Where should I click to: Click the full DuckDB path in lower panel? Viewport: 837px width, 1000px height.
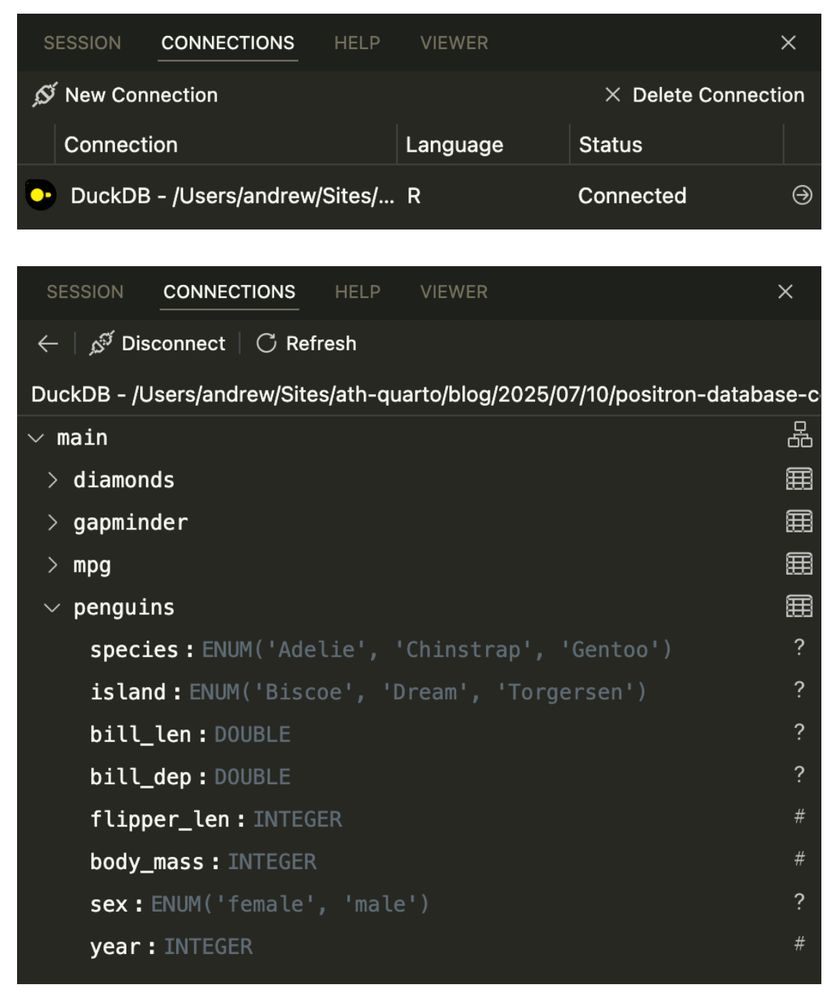(425, 394)
